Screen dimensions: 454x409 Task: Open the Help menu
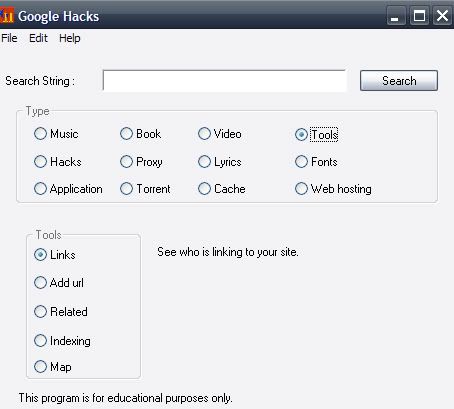click(70, 38)
